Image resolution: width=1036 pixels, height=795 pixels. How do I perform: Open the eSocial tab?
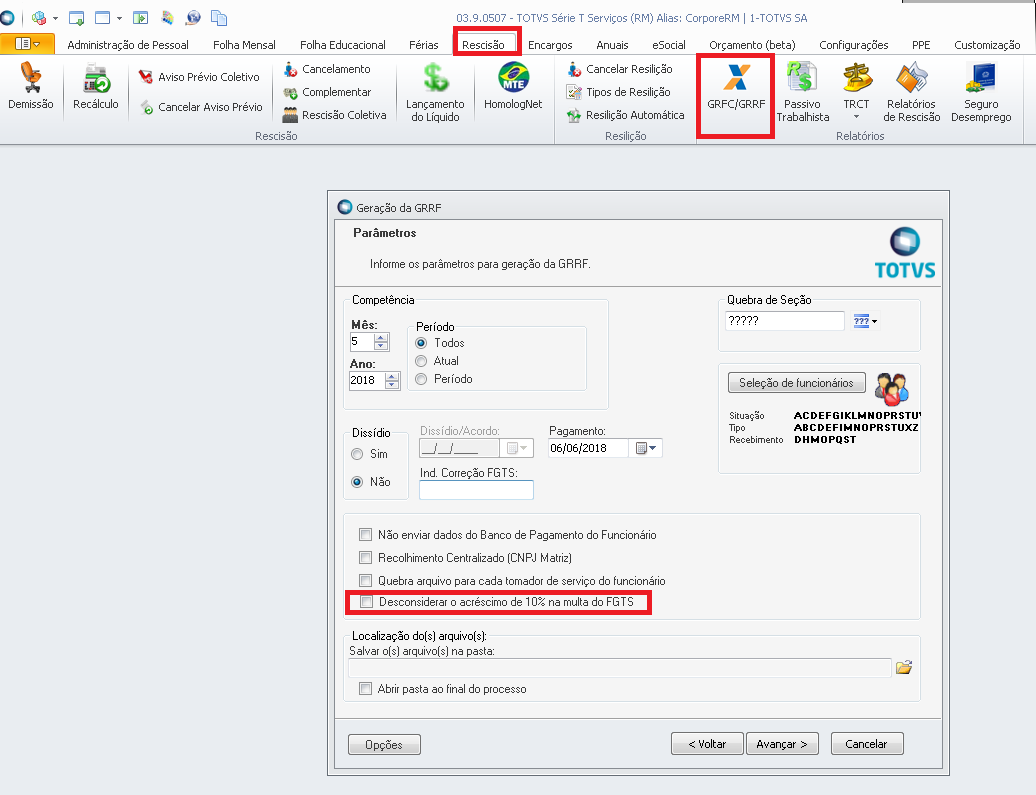[x=669, y=45]
